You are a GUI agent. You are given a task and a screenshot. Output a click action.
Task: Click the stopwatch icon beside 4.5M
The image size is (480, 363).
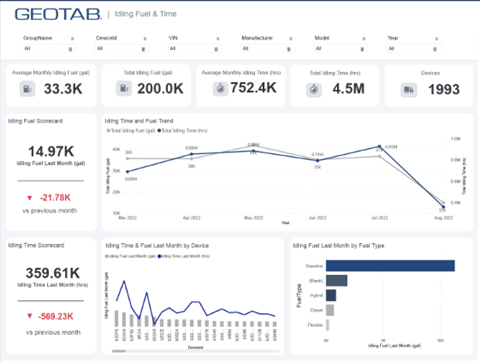pyautogui.click(x=314, y=89)
